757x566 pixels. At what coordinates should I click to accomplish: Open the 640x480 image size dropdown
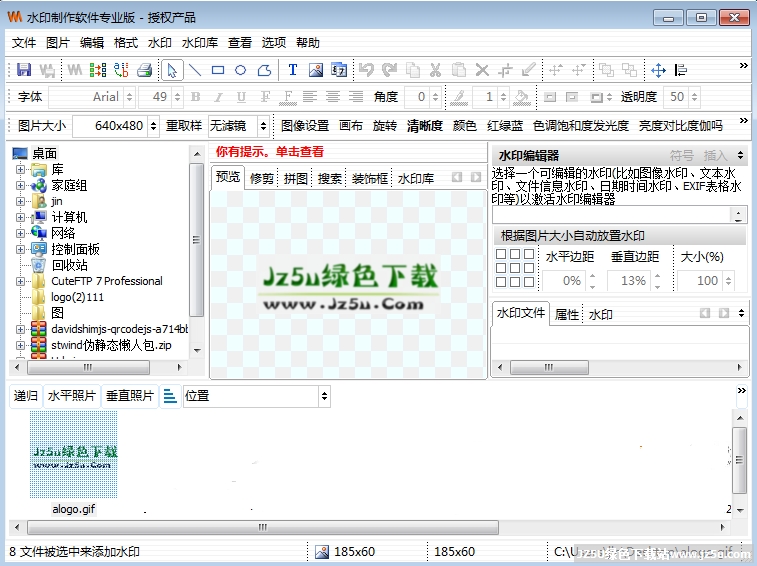tap(153, 126)
